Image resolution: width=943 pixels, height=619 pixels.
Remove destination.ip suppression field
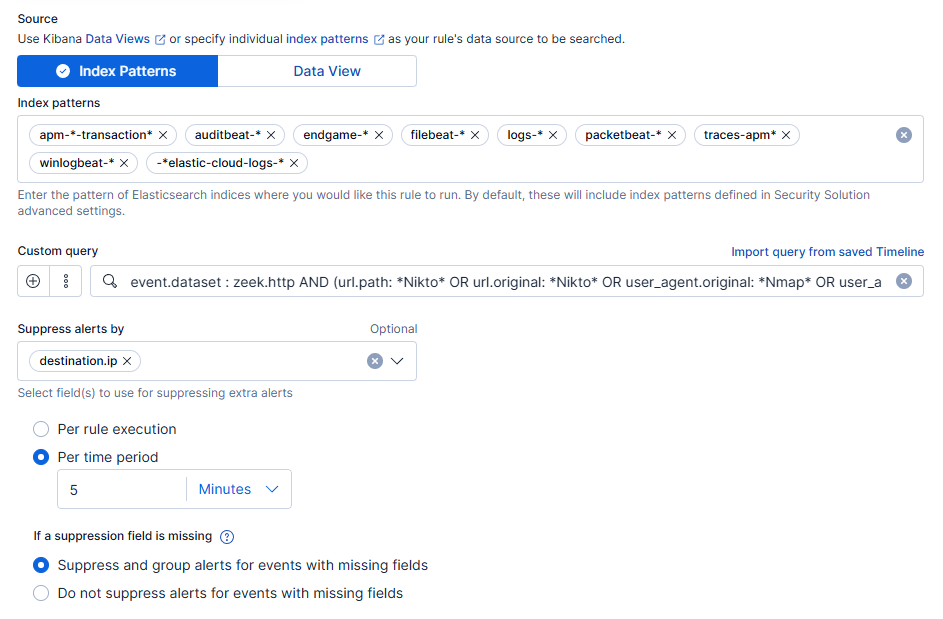(127, 361)
